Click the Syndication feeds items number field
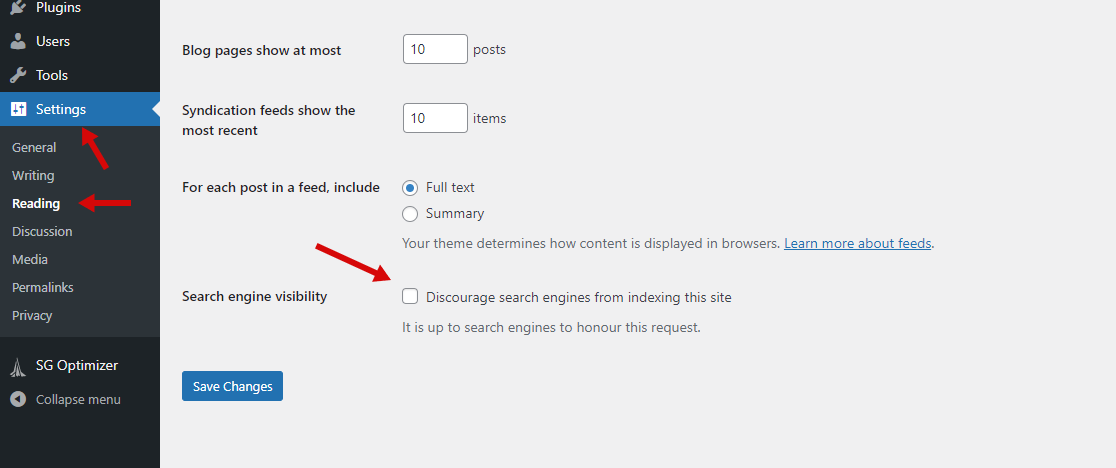 click(436, 118)
